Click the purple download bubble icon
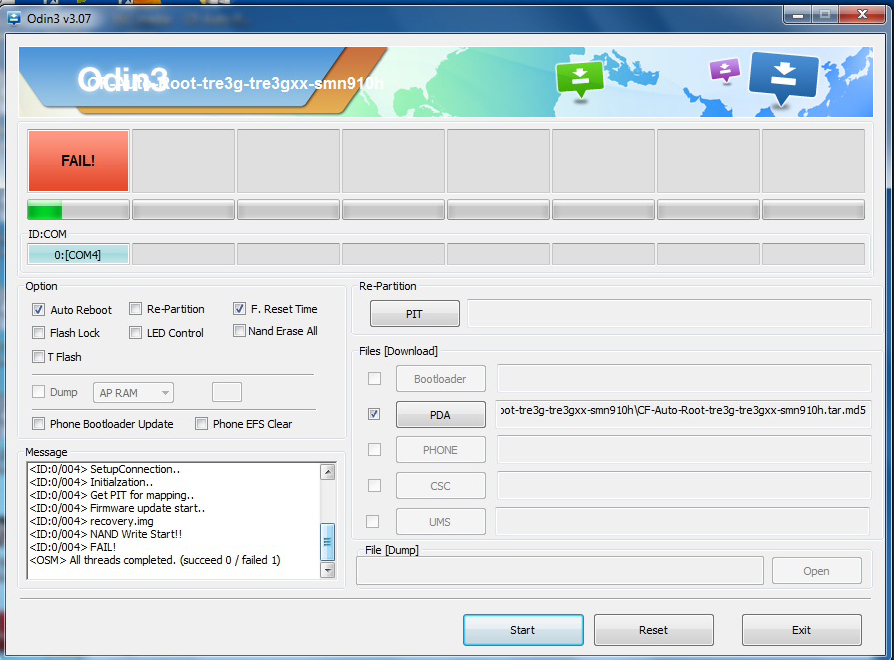This screenshot has height=660, width=894. point(724,70)
